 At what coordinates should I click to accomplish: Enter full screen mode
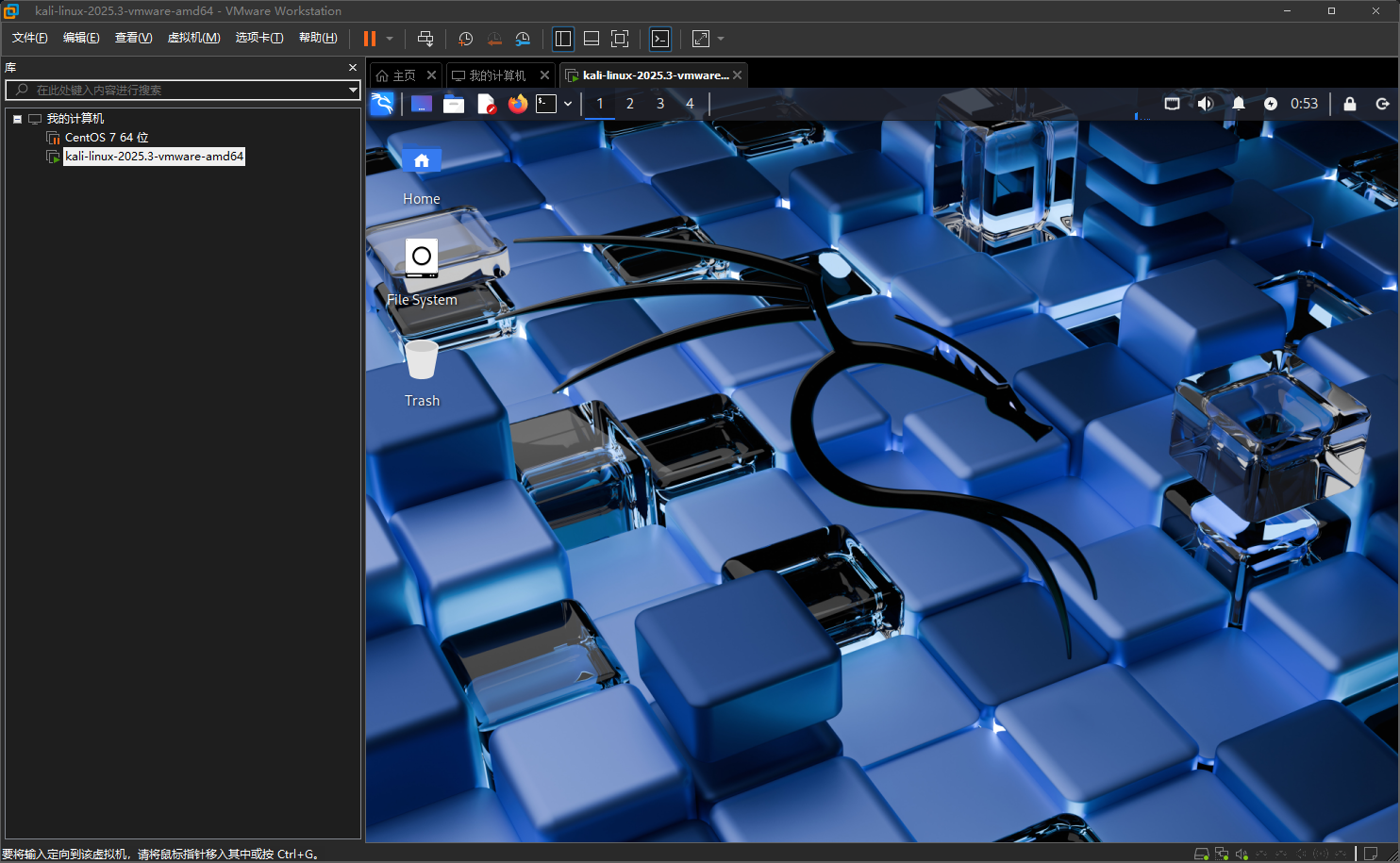point(620,39)
